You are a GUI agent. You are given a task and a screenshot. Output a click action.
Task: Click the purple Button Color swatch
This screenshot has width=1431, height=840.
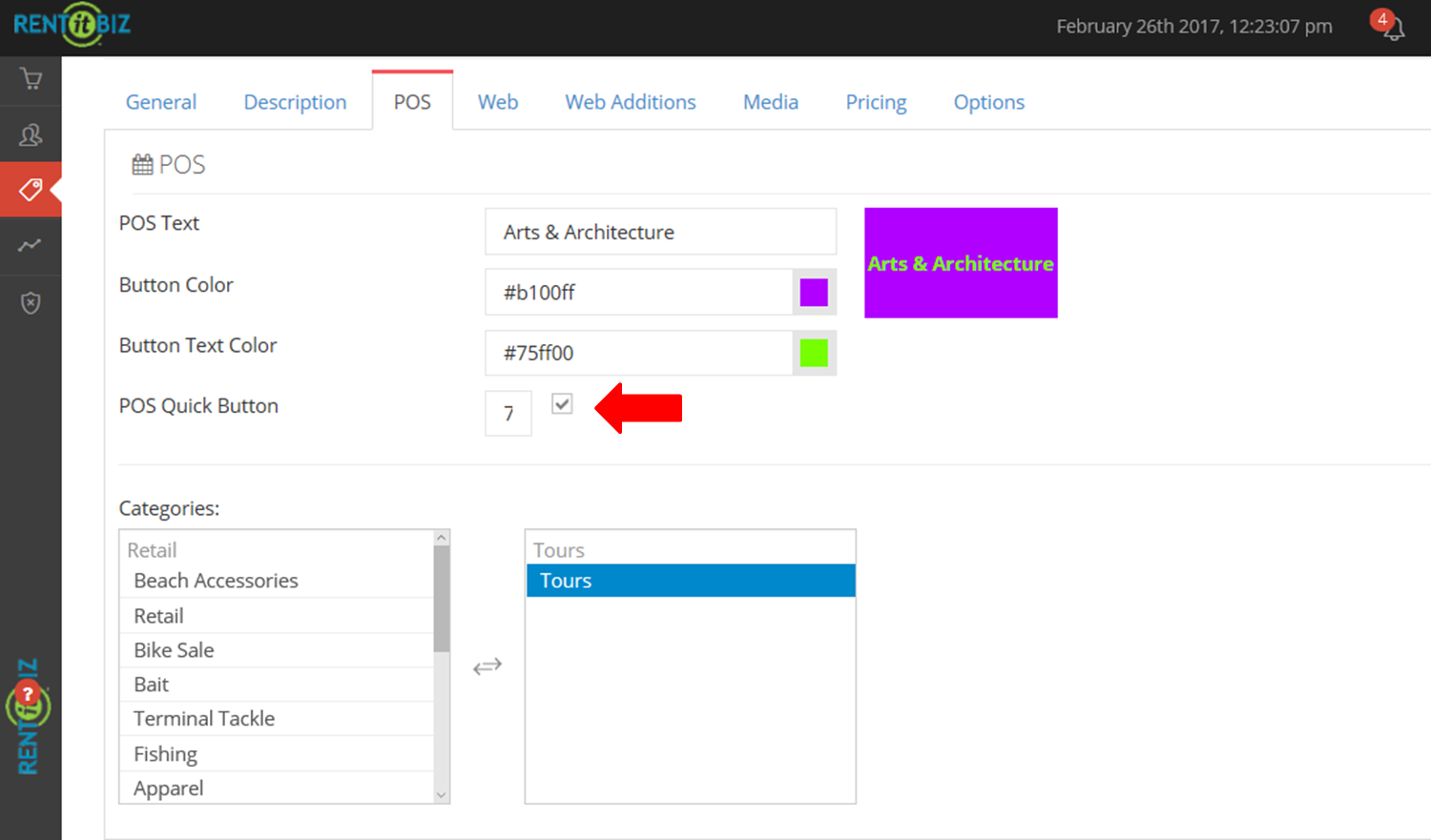click(814, 292)
